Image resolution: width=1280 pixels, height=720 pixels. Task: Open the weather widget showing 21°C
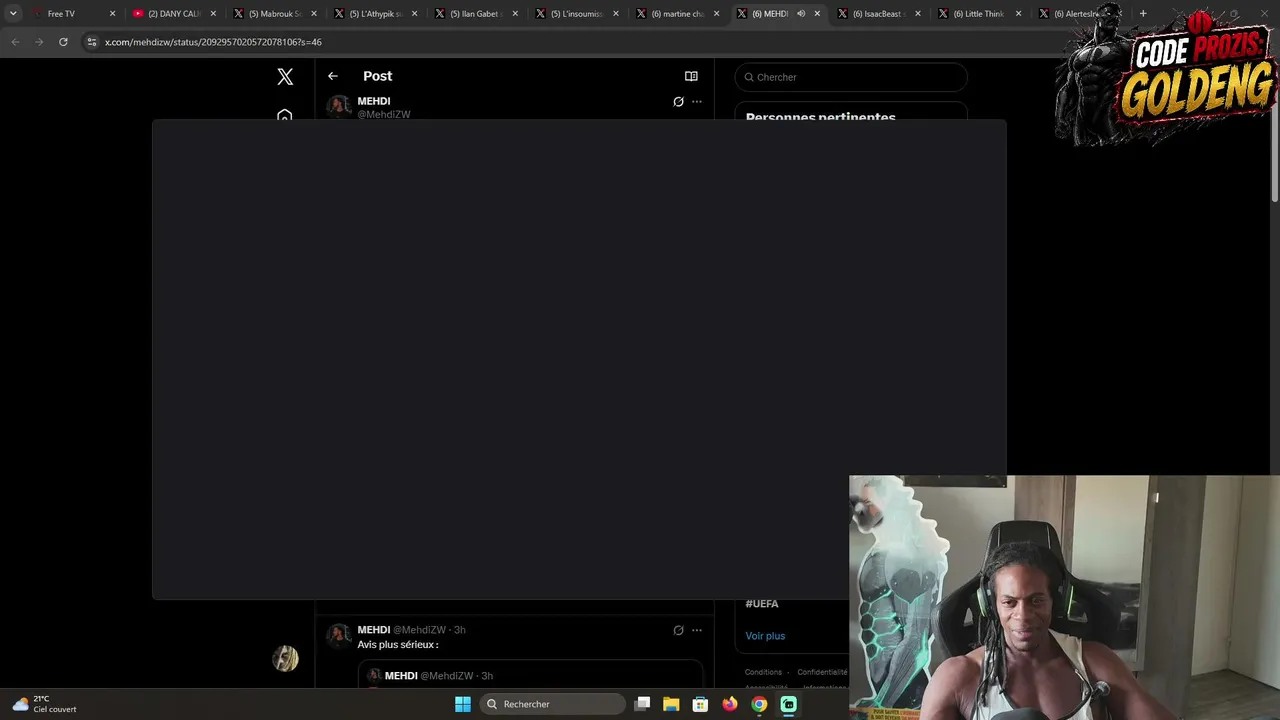pos(45,704)
